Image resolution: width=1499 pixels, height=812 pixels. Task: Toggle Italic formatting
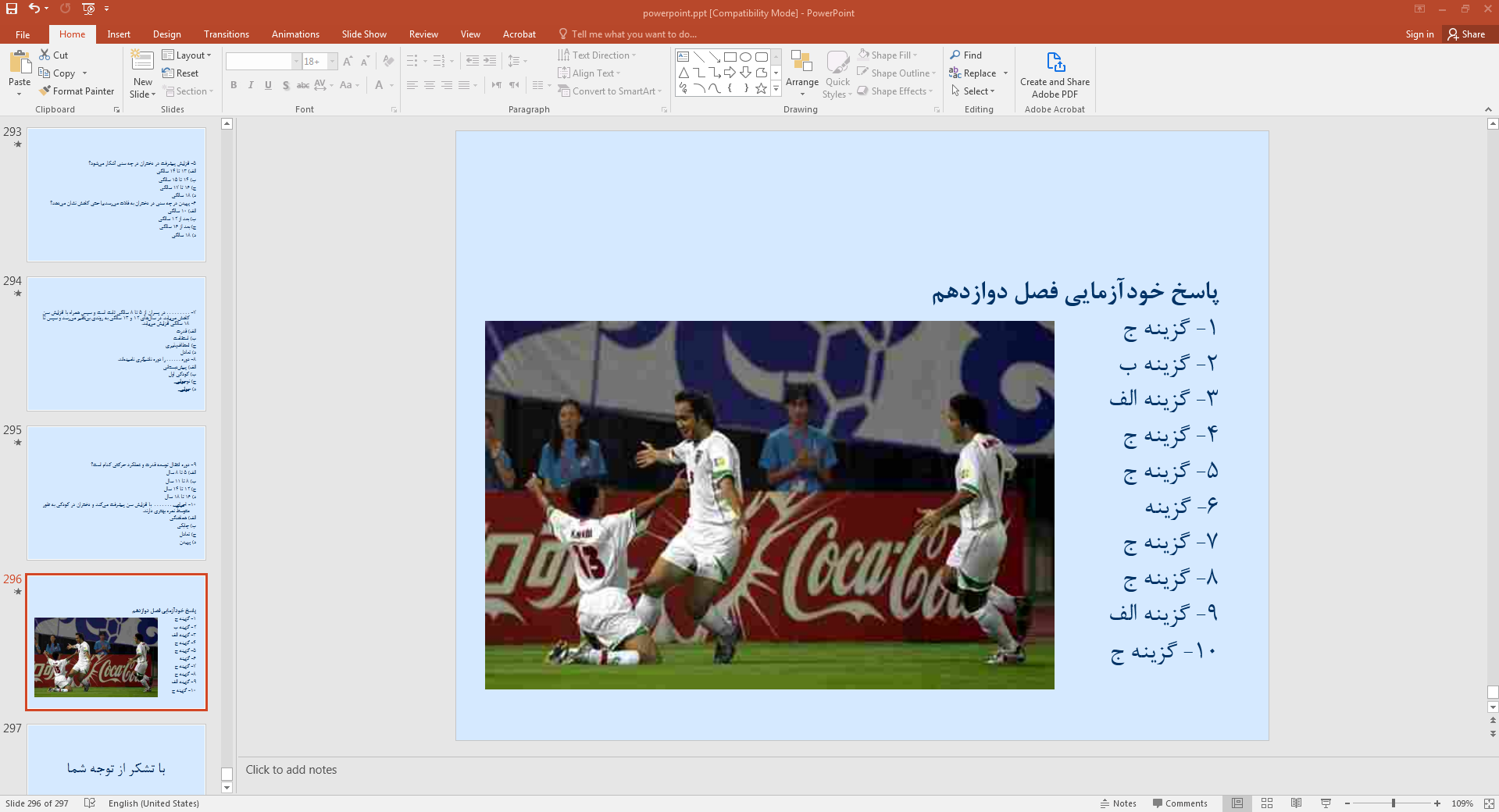click(x=251, y=85)
